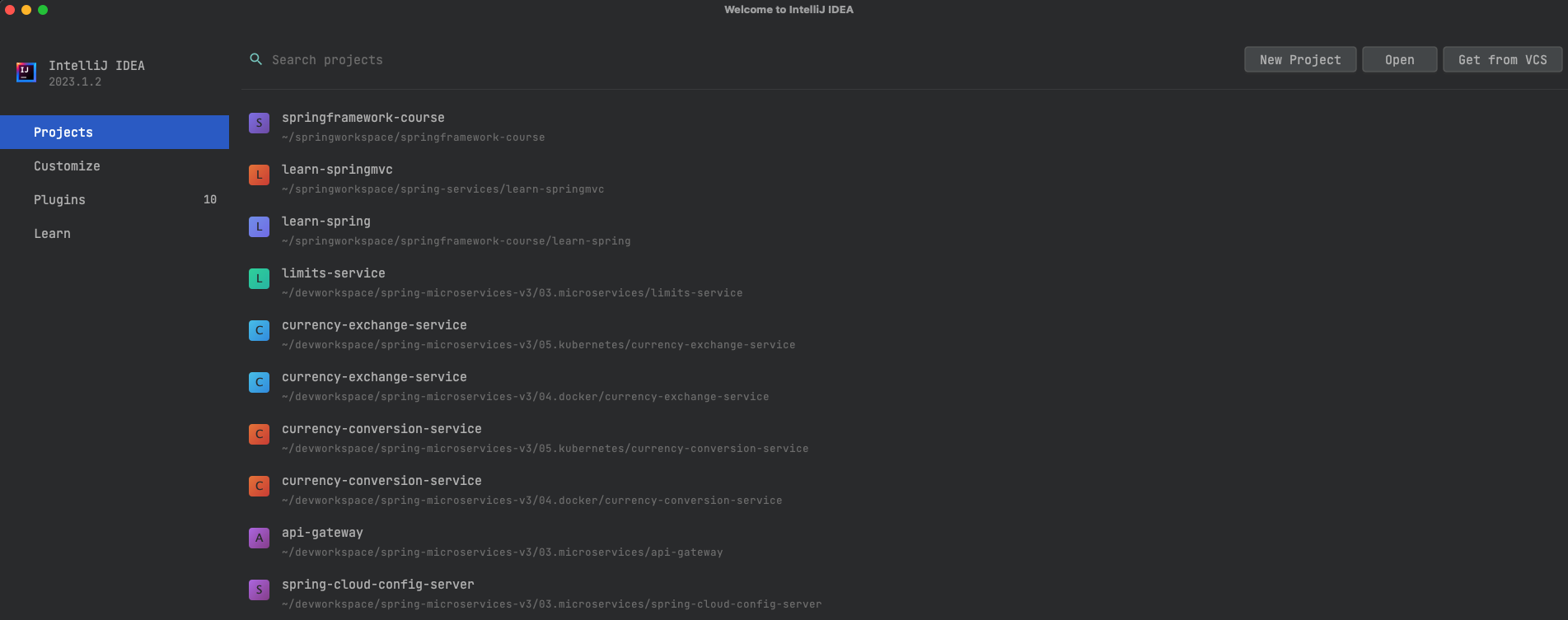This screenshot has height=620, width=1568.
Task: Click C icon of 05.kubernetes currency-conversion-service
Action: [x=259, y=434]
